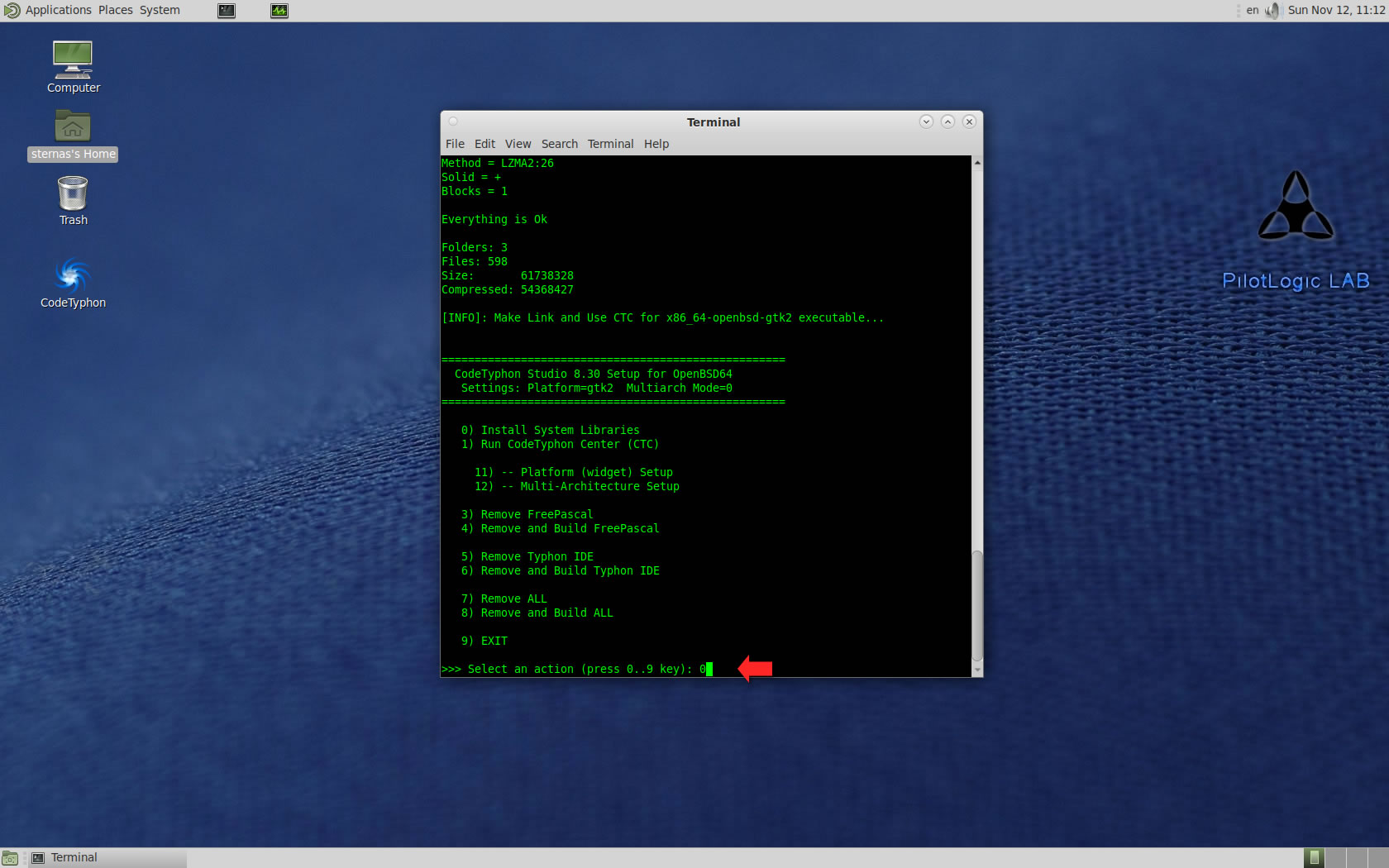The width and height of the screenshot is (1389, 868).
Task: Click the terminal vertical scrollbar thumb
Action: click(977, 606)
